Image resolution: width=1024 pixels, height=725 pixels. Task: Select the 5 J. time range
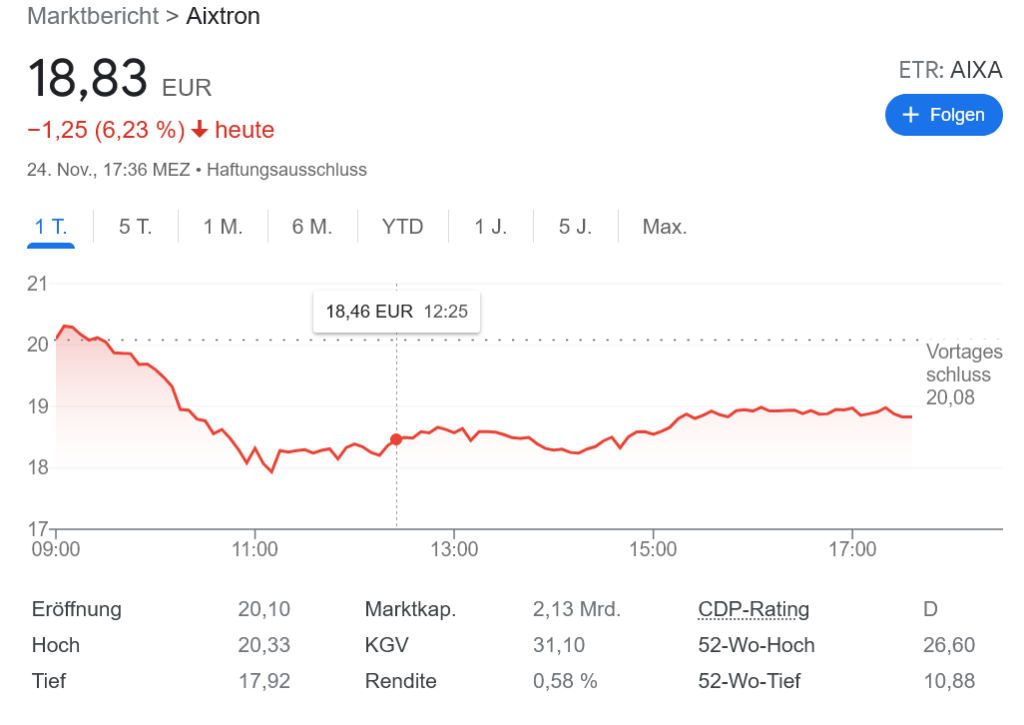(573, 227)
